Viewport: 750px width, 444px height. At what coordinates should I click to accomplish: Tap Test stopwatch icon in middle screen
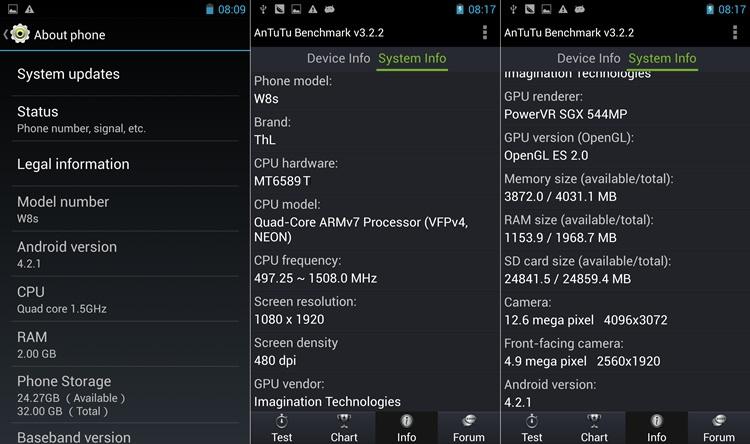(282, 421)
